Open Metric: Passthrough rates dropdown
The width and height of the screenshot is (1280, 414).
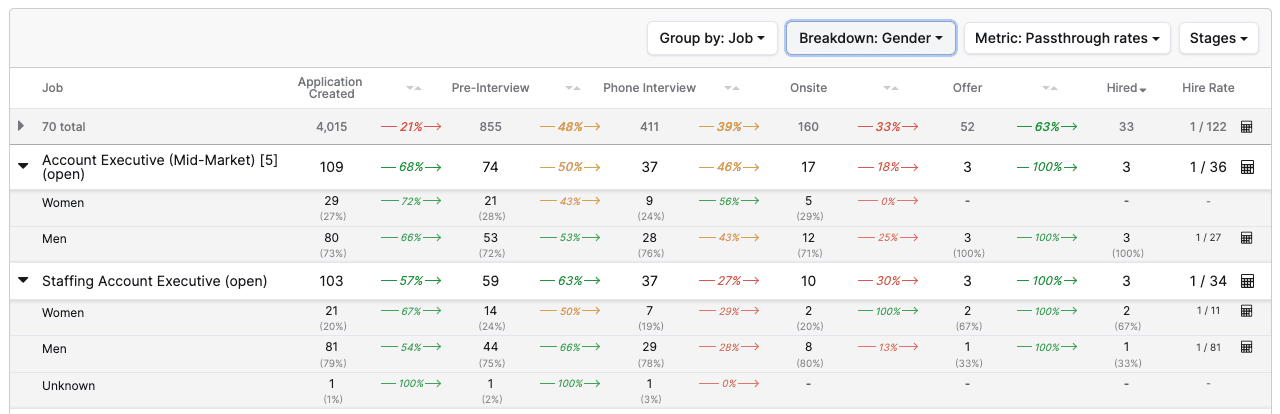pyautogui.click(x=1067, y=38)
